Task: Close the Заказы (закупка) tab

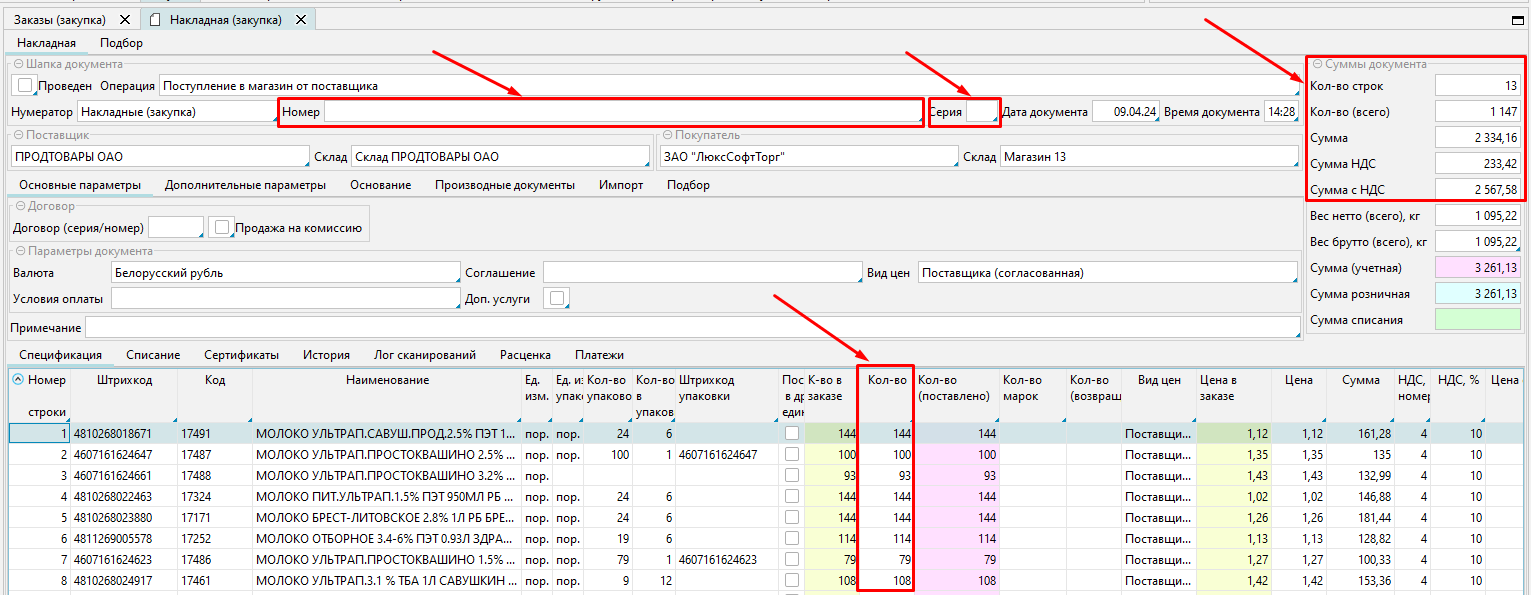Action: [x=125, y=20]
